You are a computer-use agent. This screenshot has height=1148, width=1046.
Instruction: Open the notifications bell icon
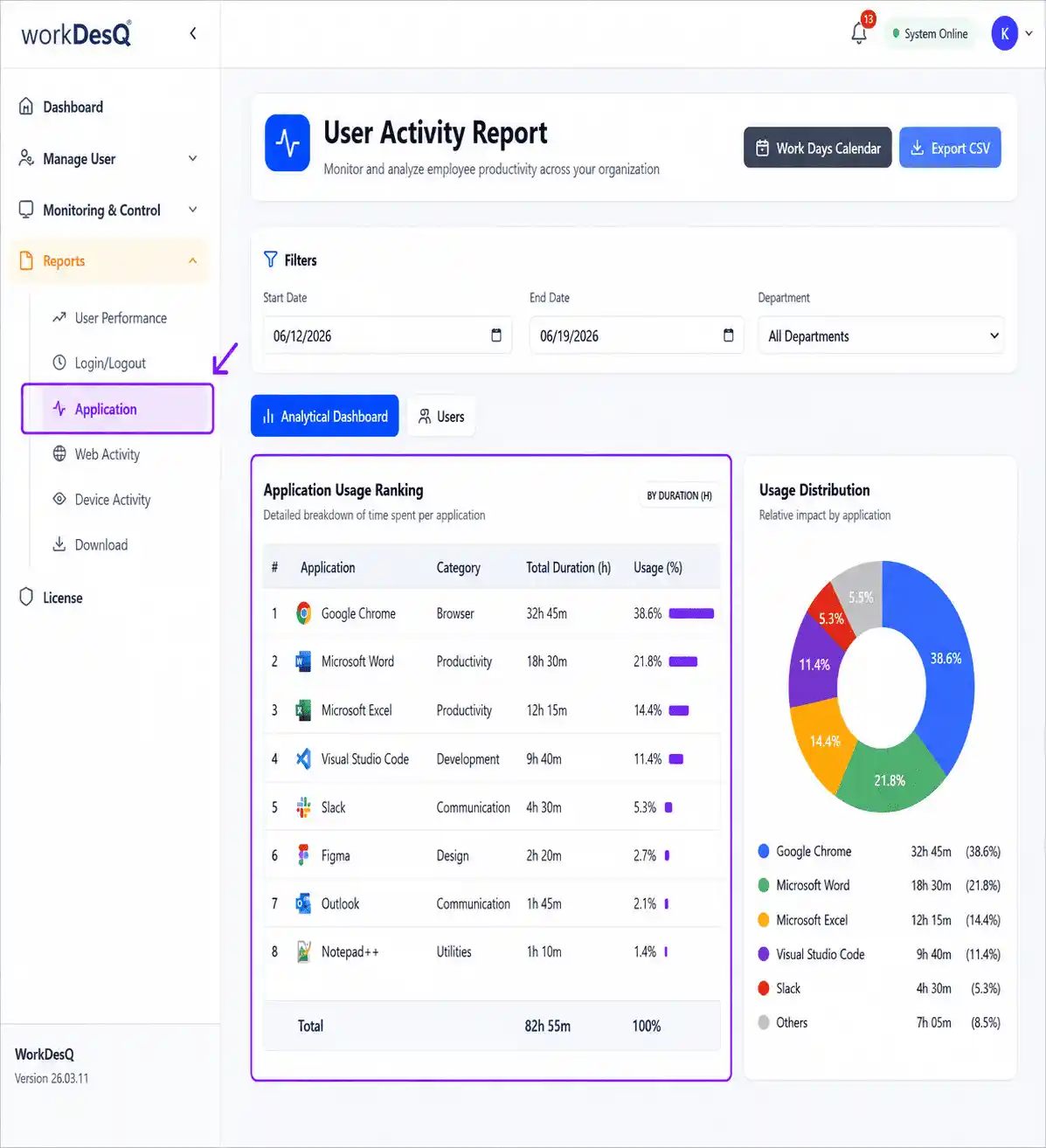(859, 33)
